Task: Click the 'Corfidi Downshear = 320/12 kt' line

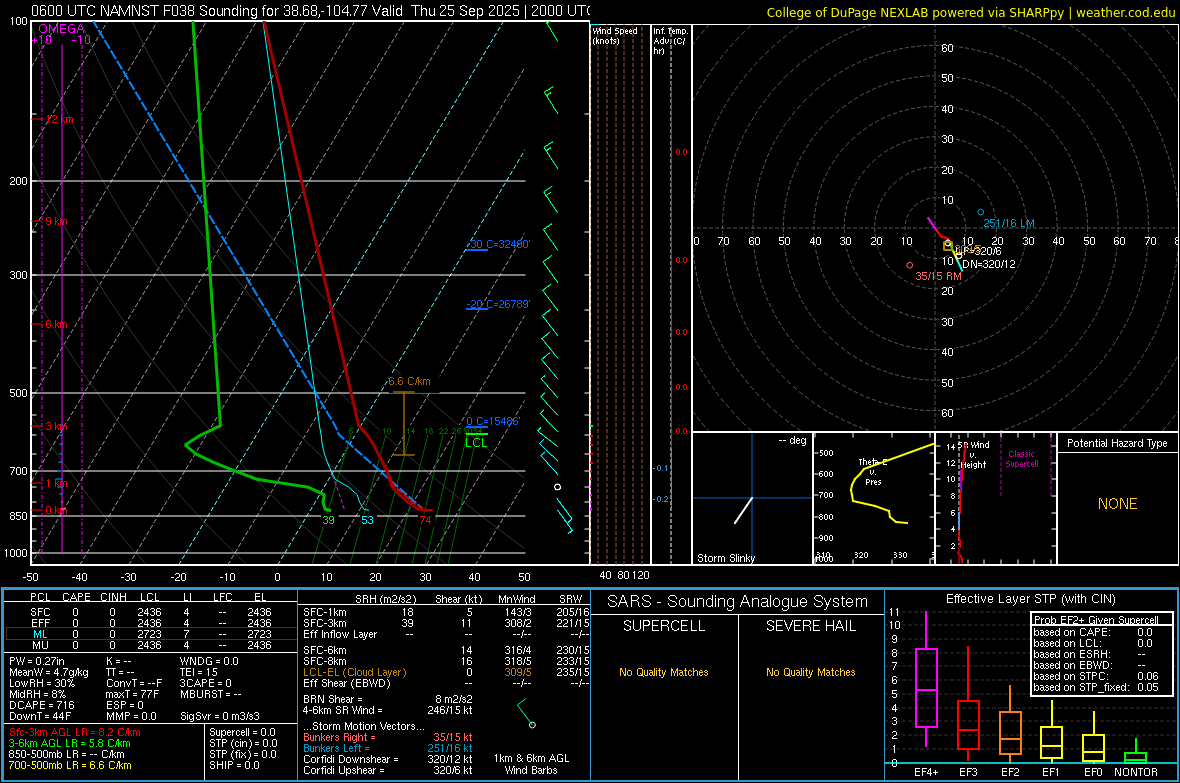Action: [388, 759]
